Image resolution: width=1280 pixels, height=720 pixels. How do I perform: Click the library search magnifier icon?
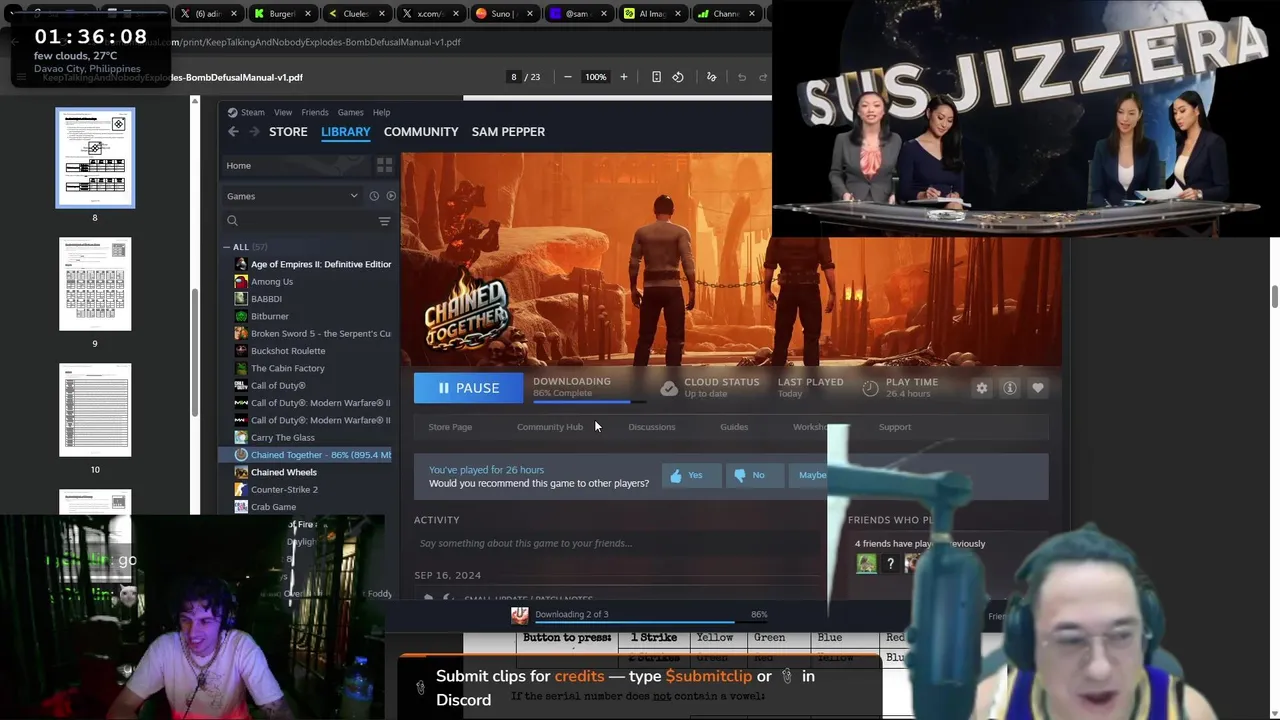(232, 221)
